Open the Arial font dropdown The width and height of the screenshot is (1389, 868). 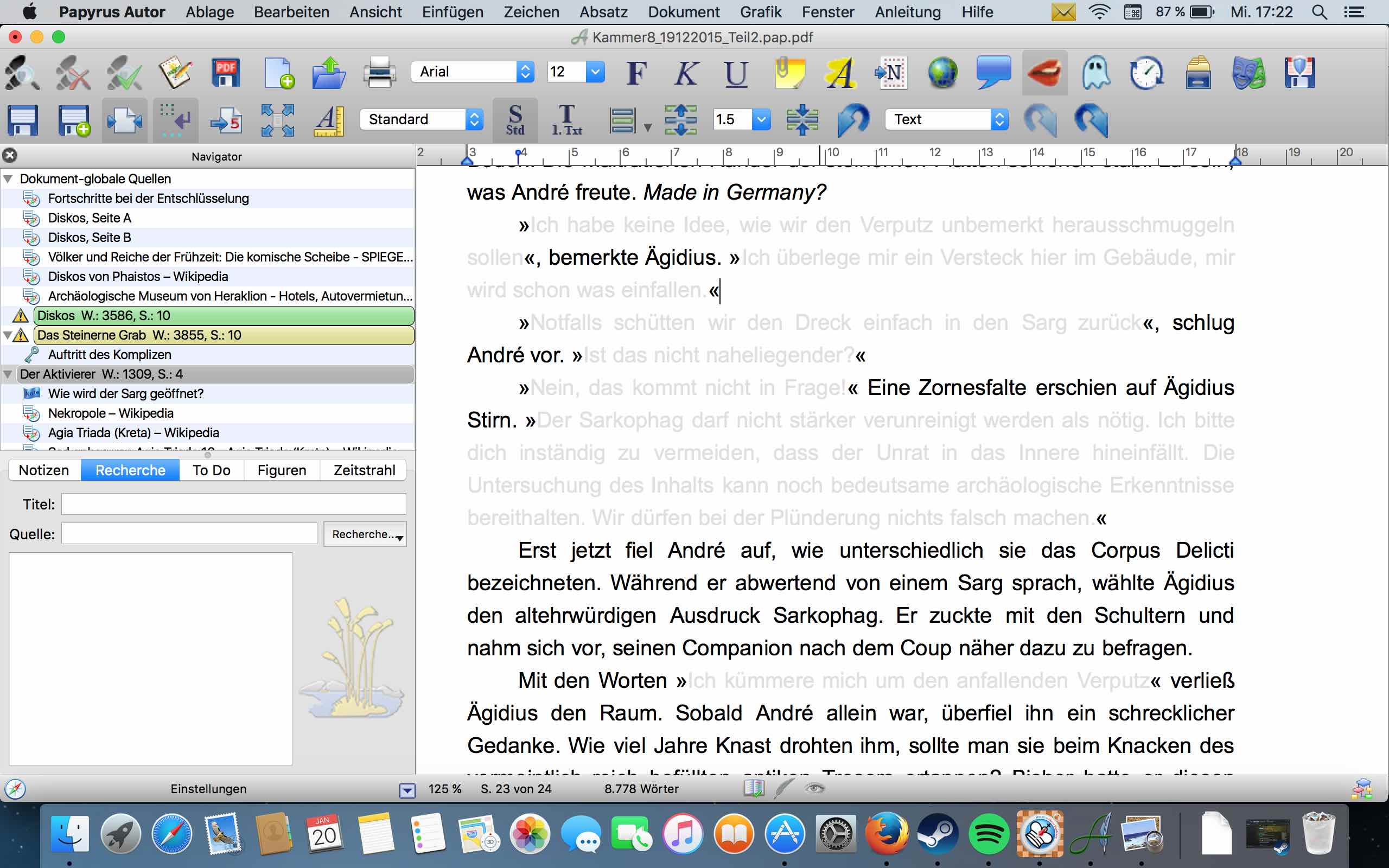(473, 72)
